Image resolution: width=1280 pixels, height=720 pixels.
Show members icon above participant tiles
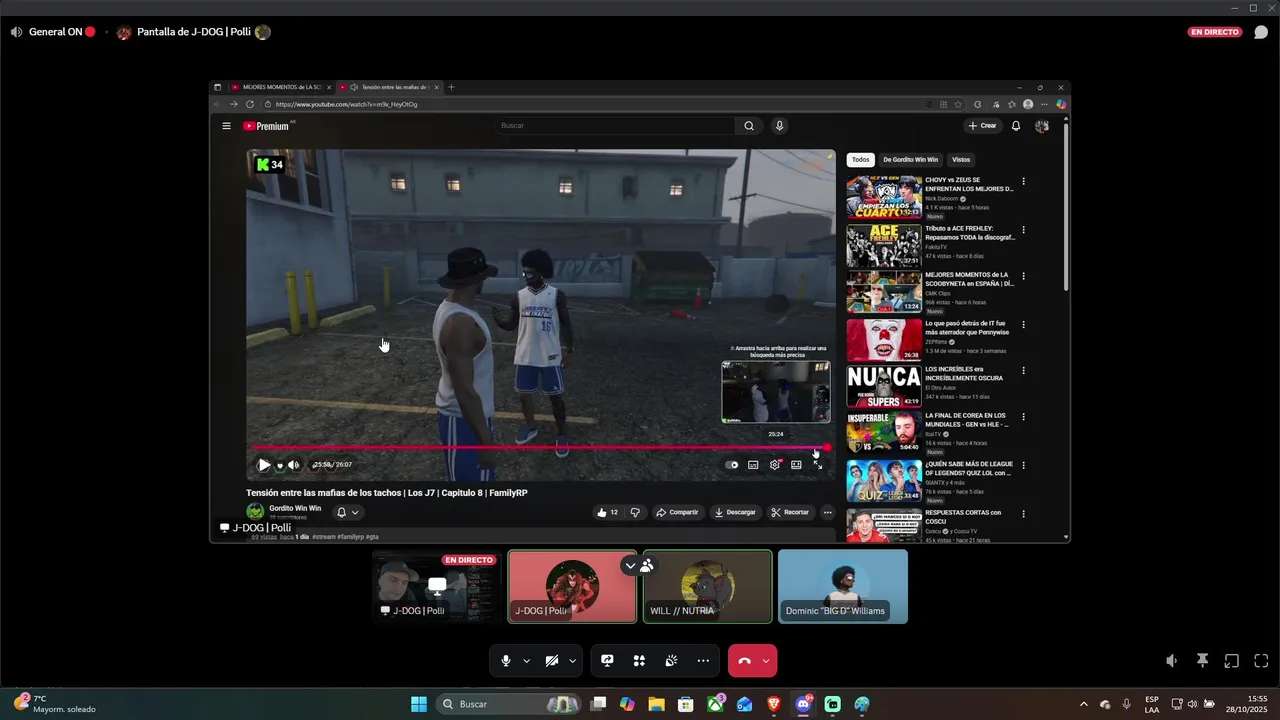[x=647, y=566]
